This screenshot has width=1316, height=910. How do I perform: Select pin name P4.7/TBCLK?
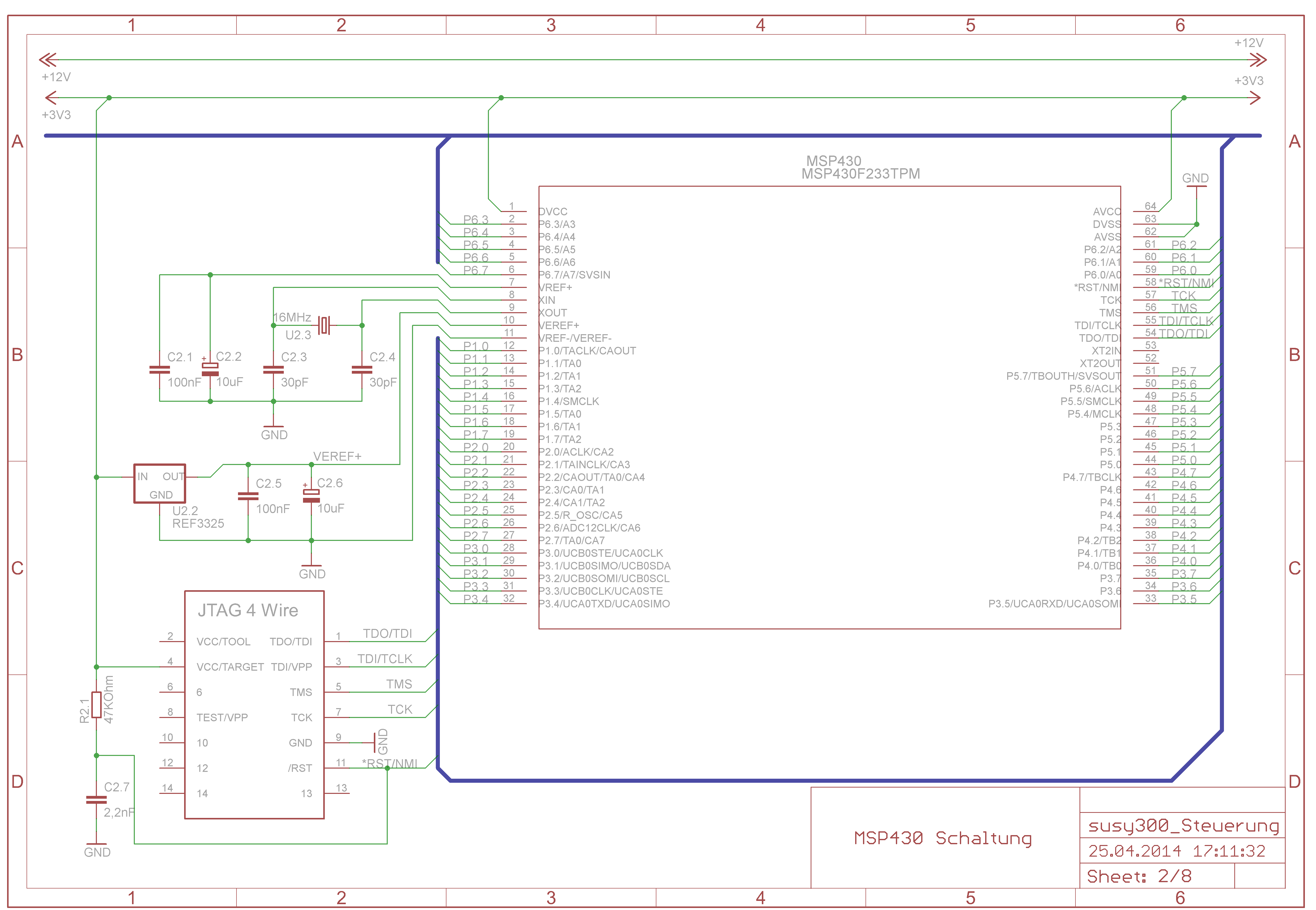[x=1091, y=477]
